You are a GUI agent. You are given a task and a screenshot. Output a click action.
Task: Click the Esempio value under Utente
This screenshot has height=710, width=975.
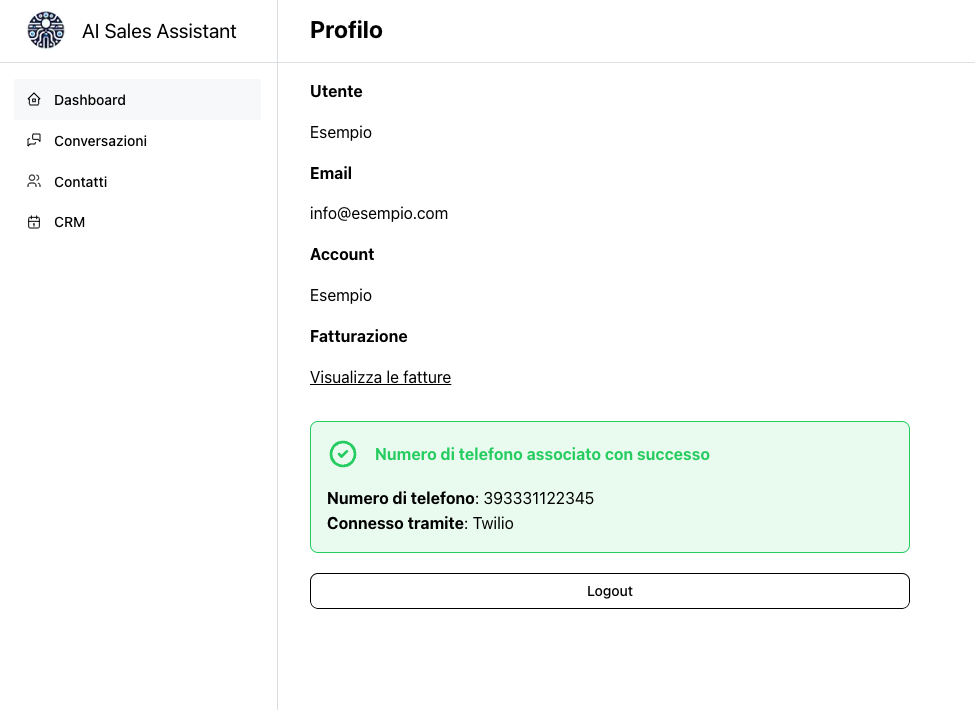coord(341,132)
